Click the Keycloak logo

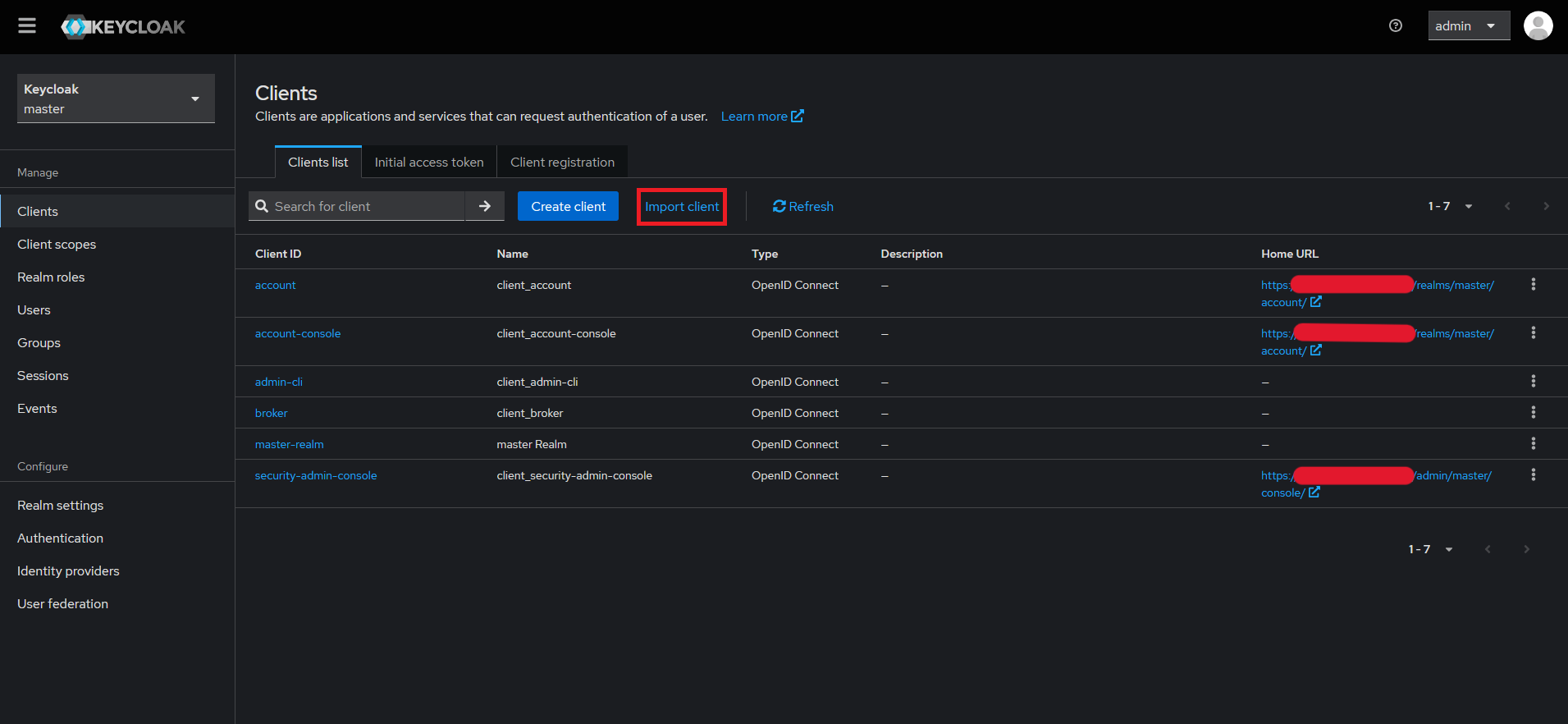tap(123, 27)
